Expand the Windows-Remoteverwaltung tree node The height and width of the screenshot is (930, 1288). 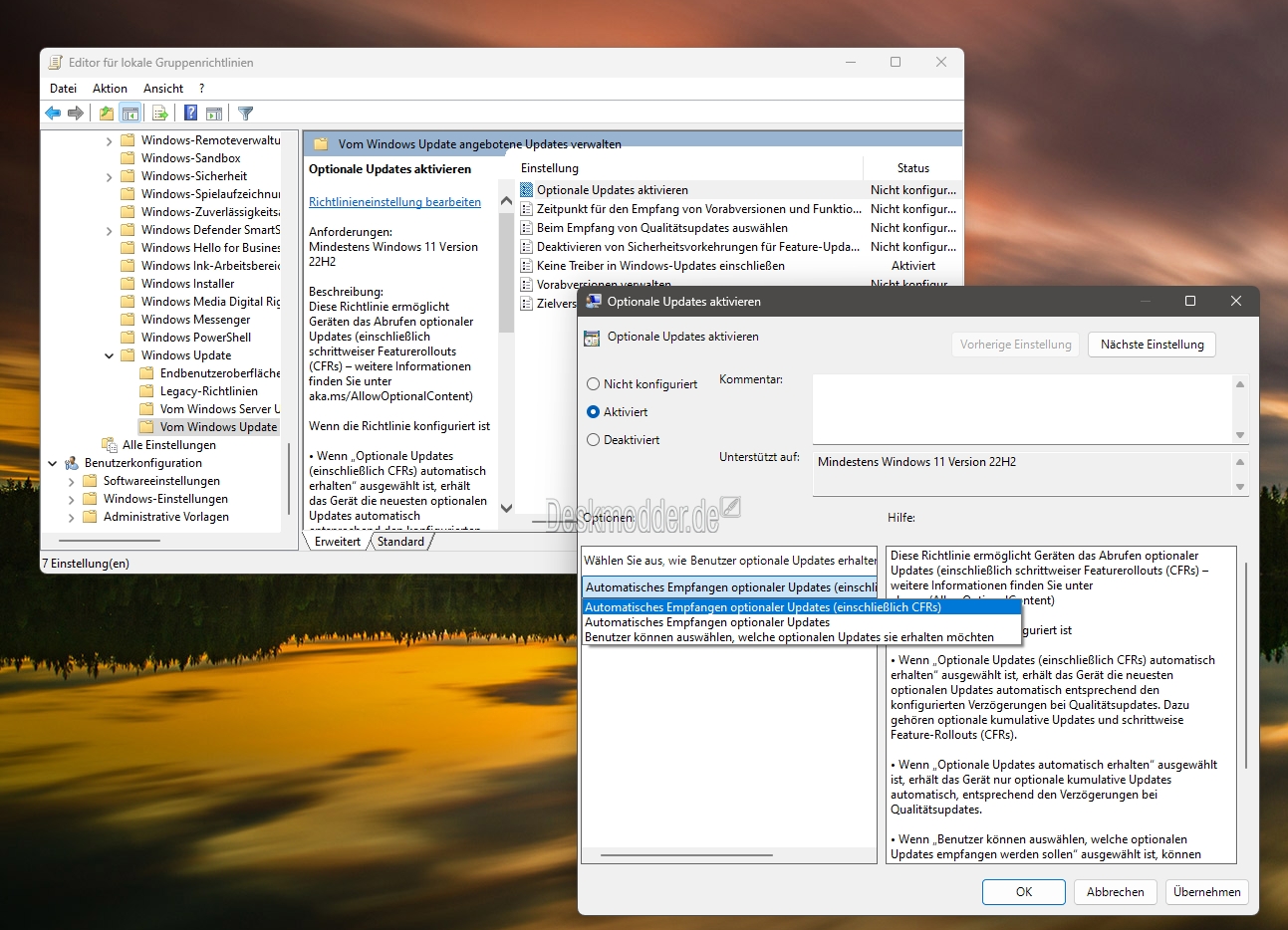[x=109, y=141]
